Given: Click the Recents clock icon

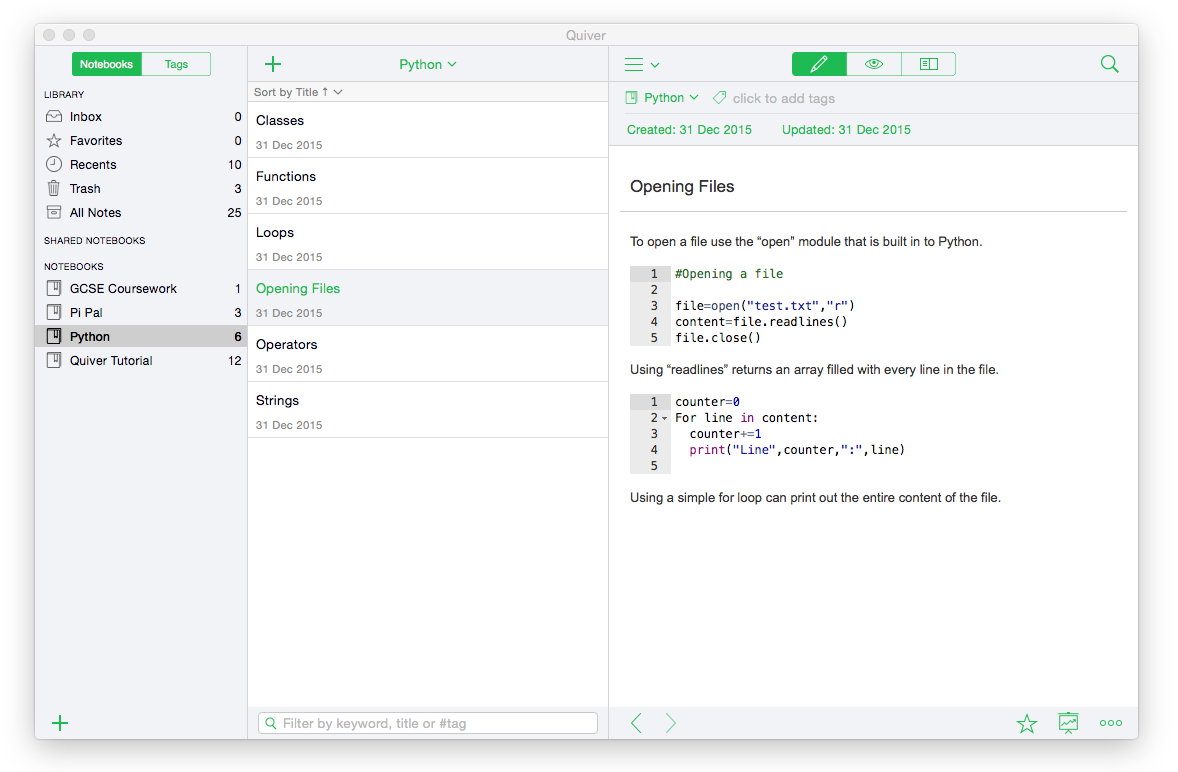Looking at the screenshot, I should click(x=54, y=164).
